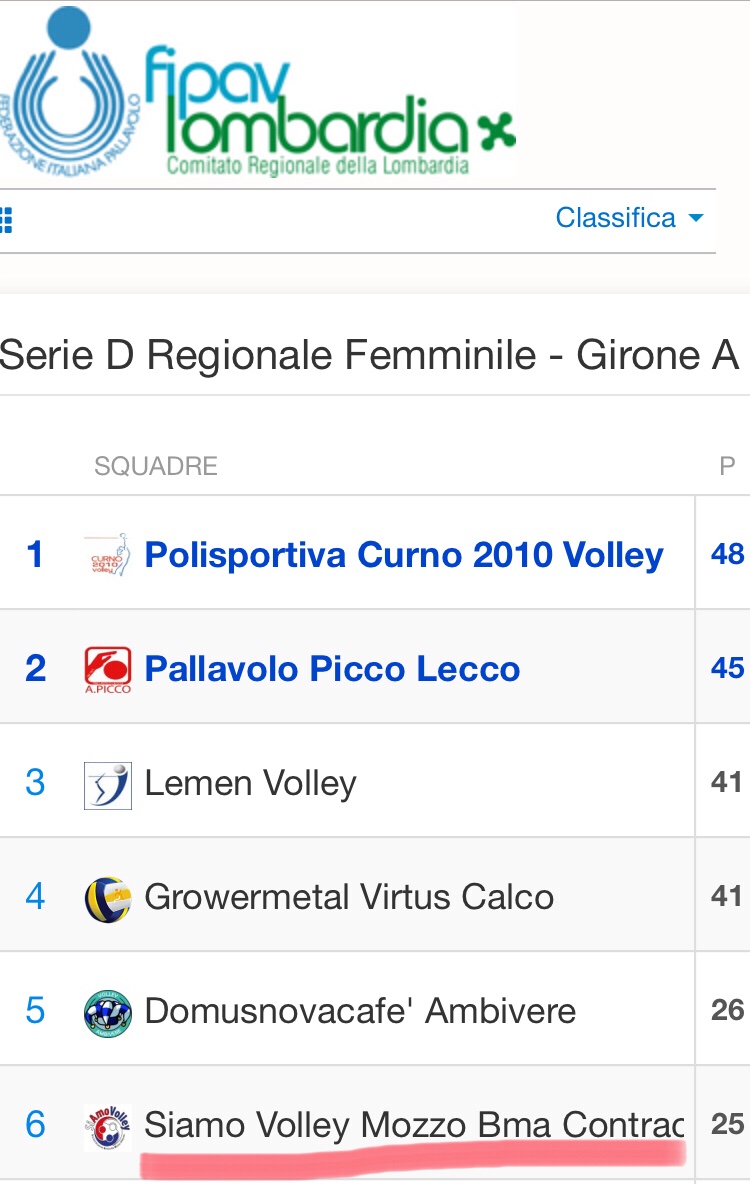Screen dimensions: 750x1184
Task: Select Growermetal Virtus Calco team name
Action: pos(349,897)
